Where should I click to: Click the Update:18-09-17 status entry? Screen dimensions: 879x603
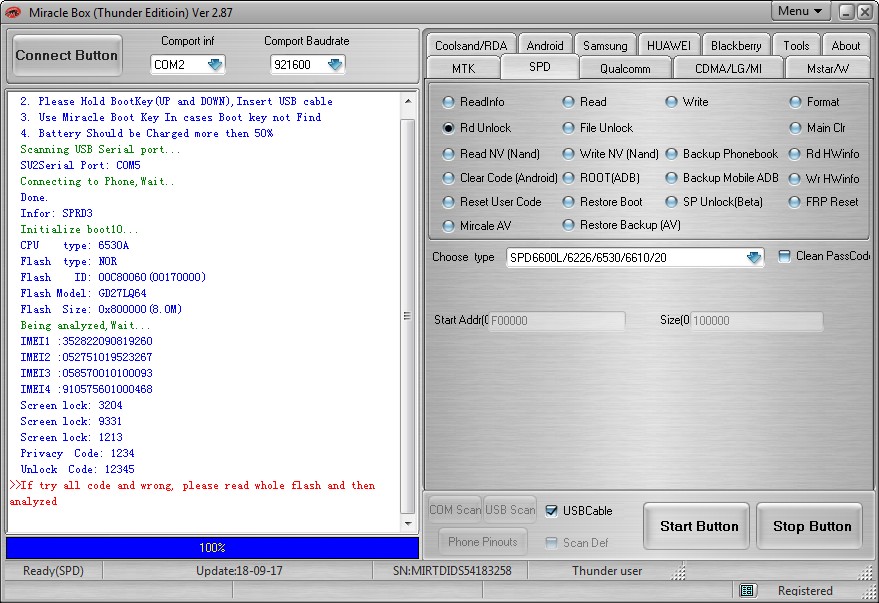(x=239, y=570)
